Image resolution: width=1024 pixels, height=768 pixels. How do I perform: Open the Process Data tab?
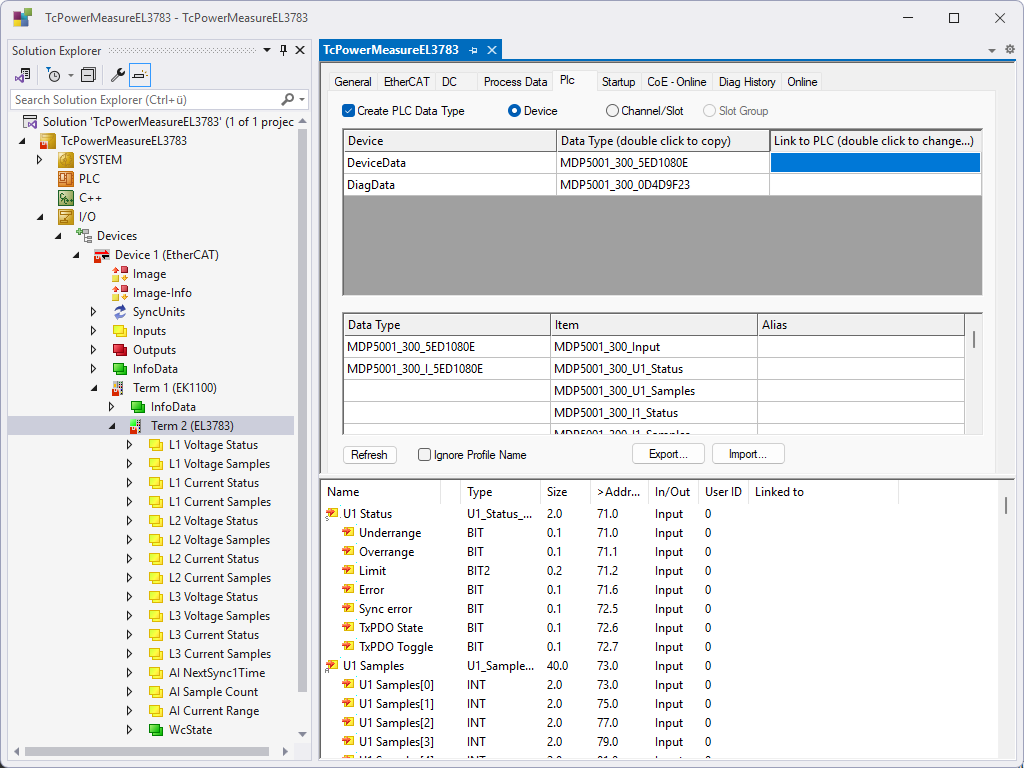pyautogui.click(x=515, y=82)
